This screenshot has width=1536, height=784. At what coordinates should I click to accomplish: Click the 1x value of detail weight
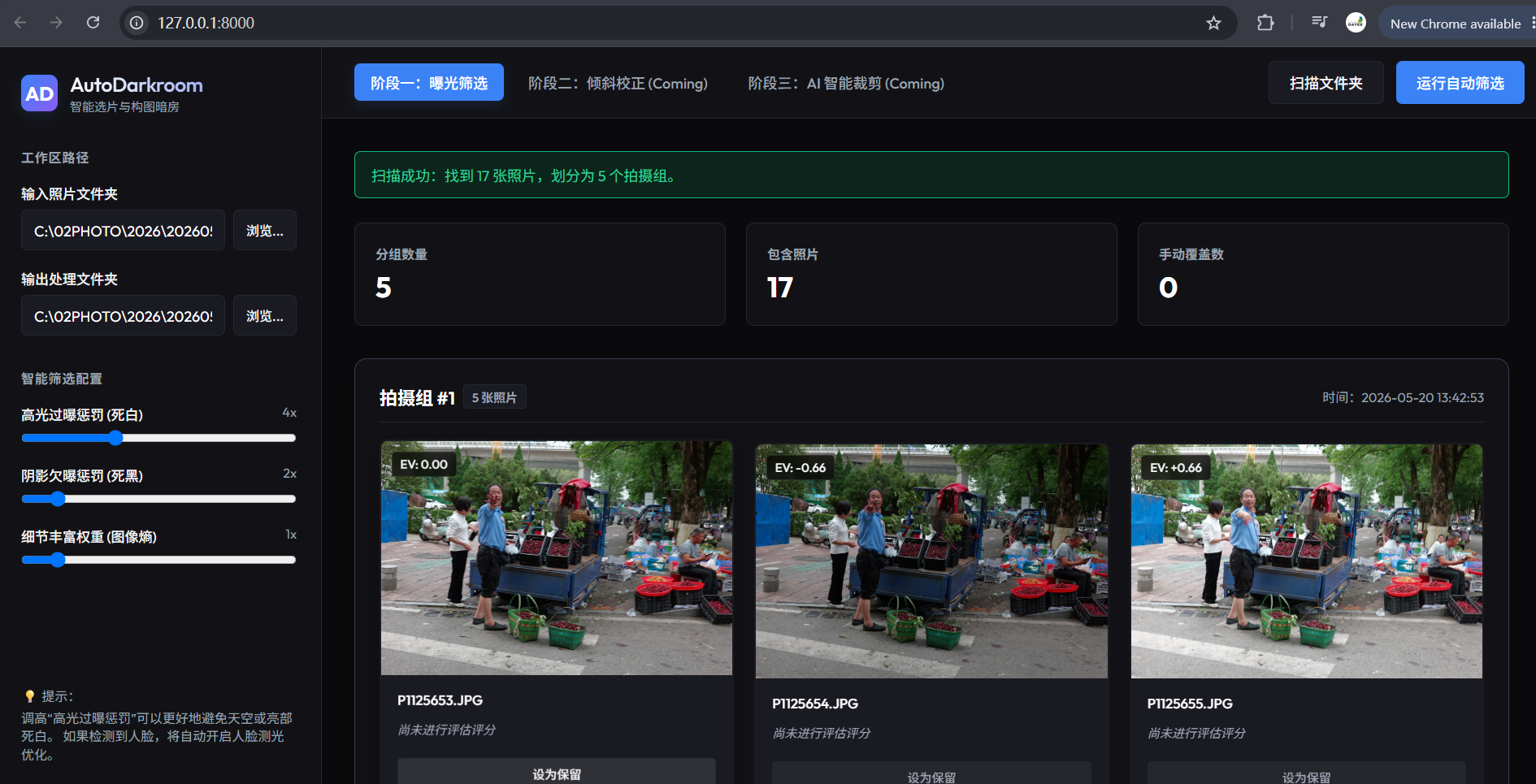click(291, 535)
